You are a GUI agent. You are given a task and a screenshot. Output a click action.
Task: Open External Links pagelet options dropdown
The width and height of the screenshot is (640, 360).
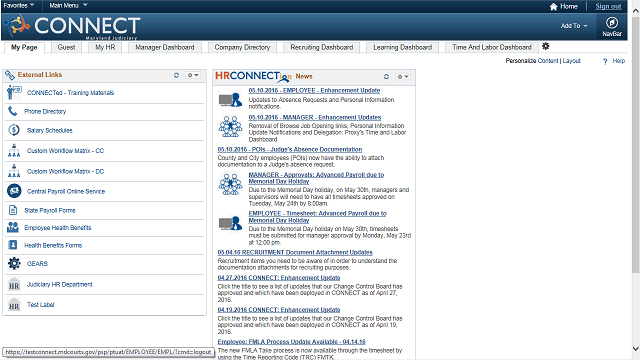193,75
